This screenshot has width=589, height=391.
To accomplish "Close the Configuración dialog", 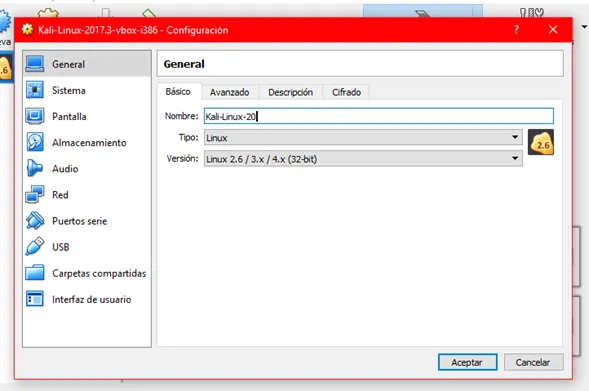I will [553, 29].
